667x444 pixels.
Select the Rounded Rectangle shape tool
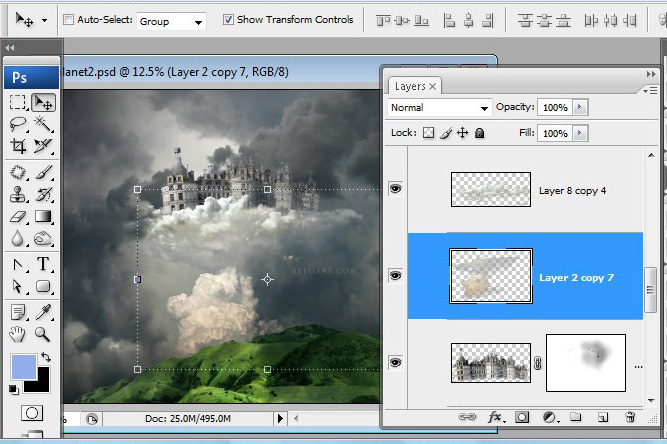[43, 286]
